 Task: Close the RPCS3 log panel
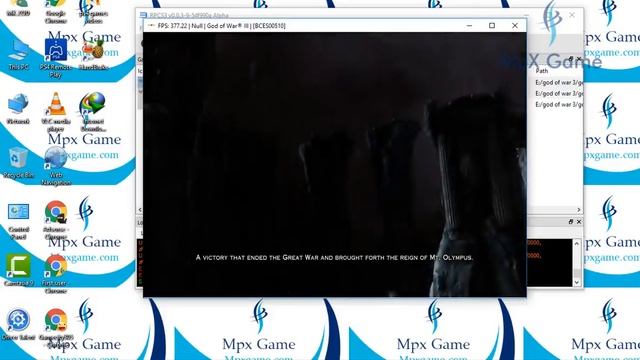[579, 222]
